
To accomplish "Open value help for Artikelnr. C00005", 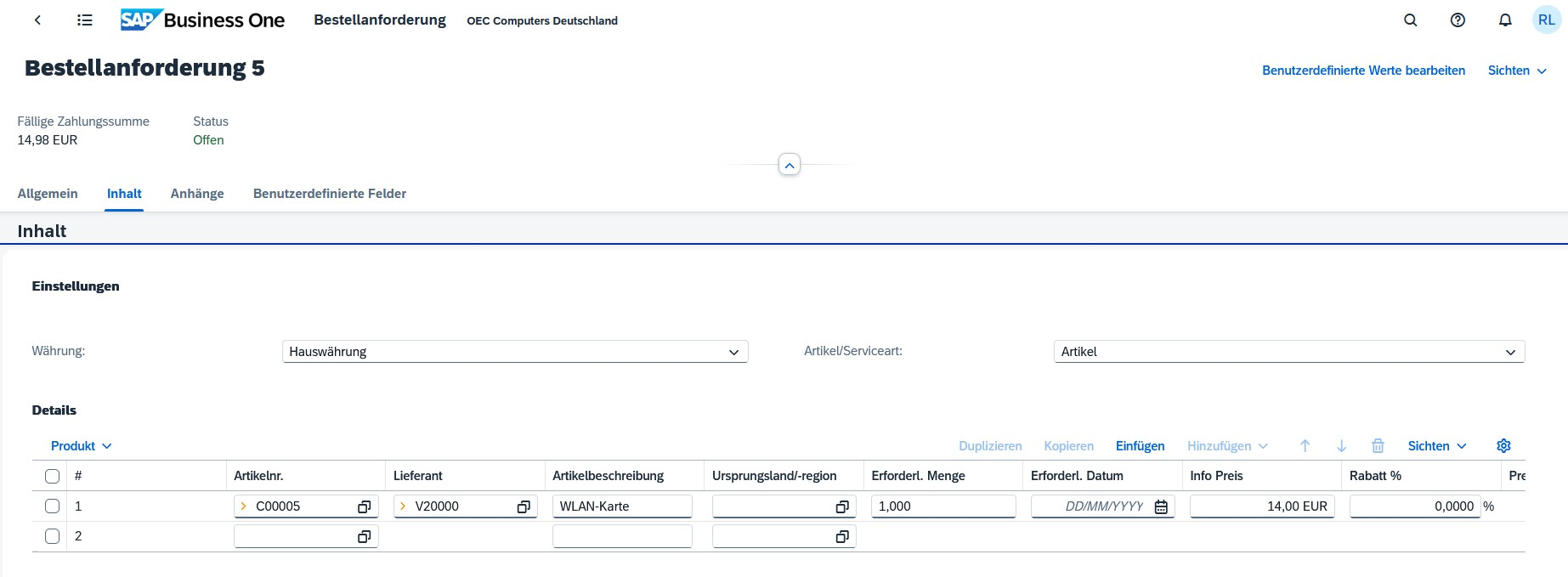I will point(364,506).
